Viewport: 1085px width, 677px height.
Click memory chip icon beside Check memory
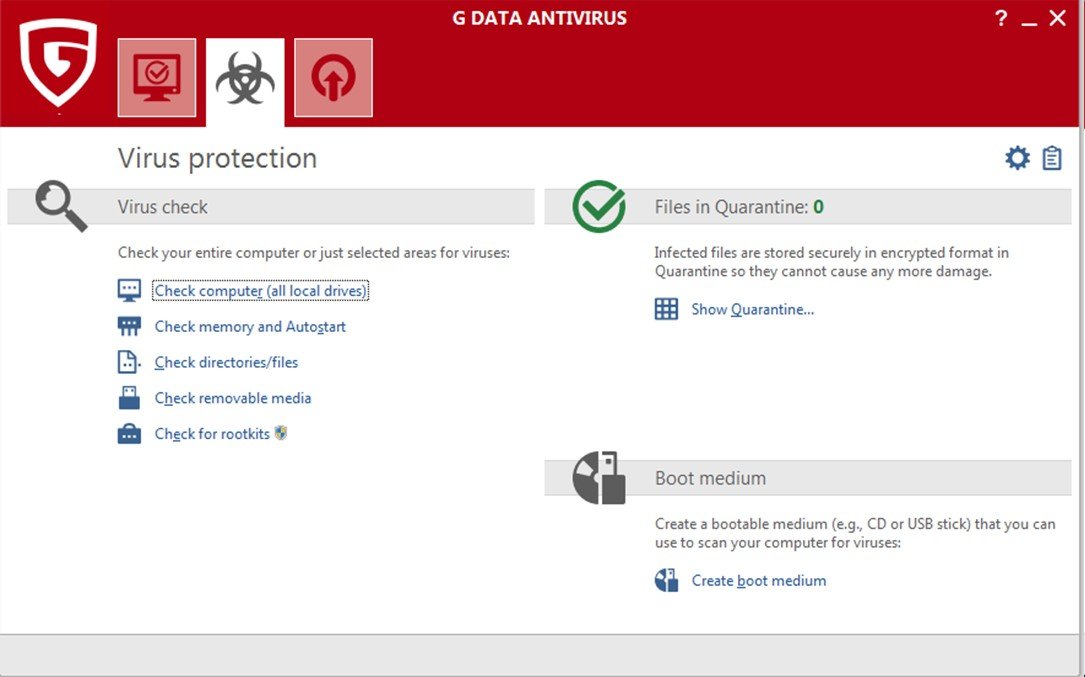point(129,326)
